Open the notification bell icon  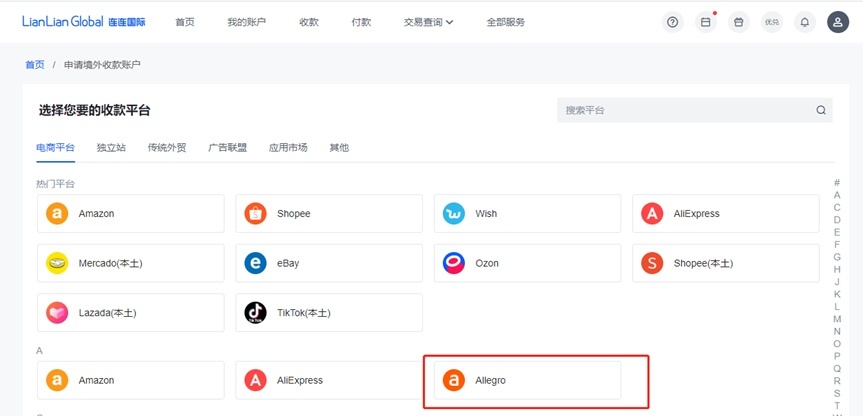point(805,23)
